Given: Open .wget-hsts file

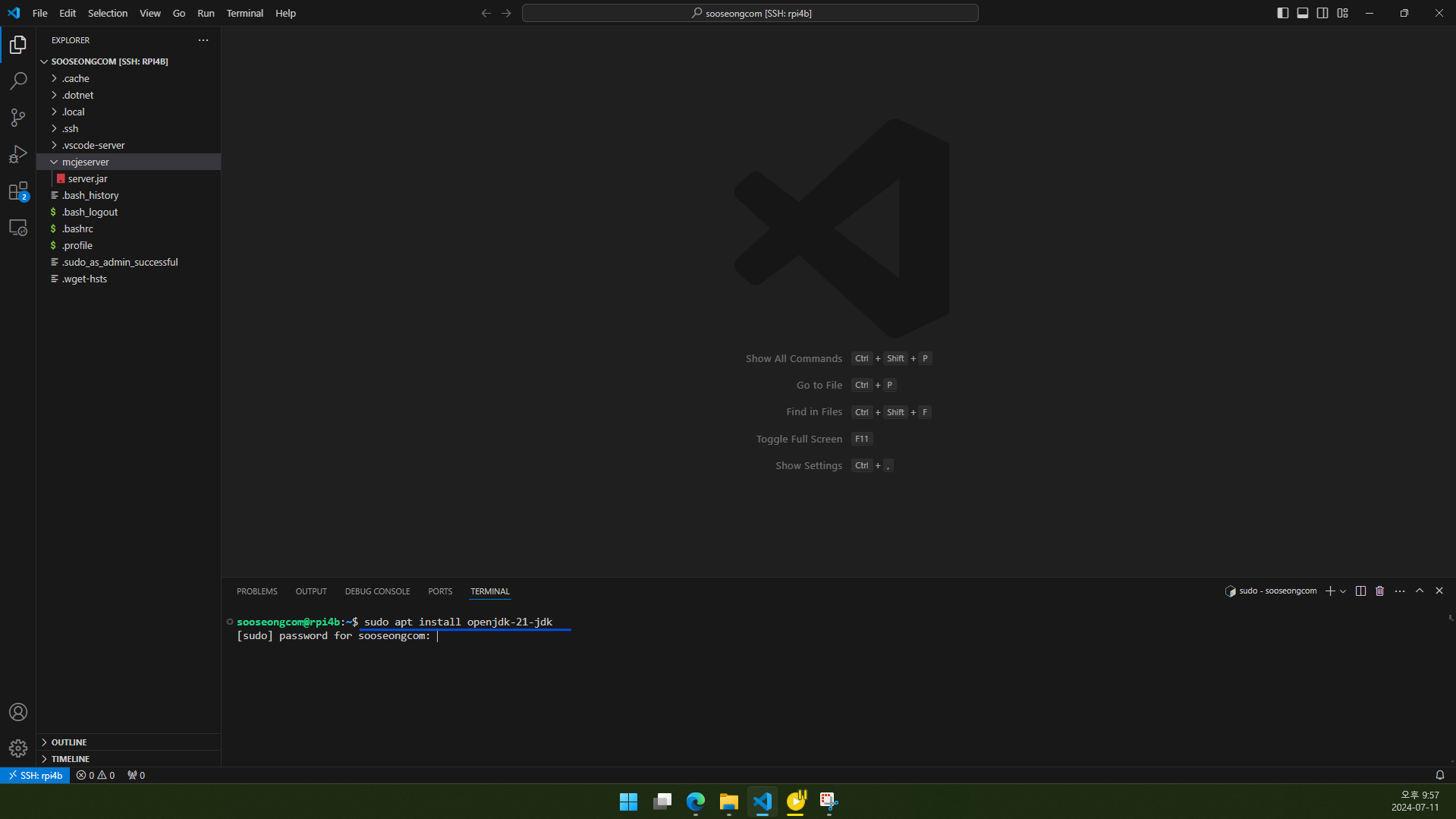Looking at the screenshot, I should pos(129,279).
